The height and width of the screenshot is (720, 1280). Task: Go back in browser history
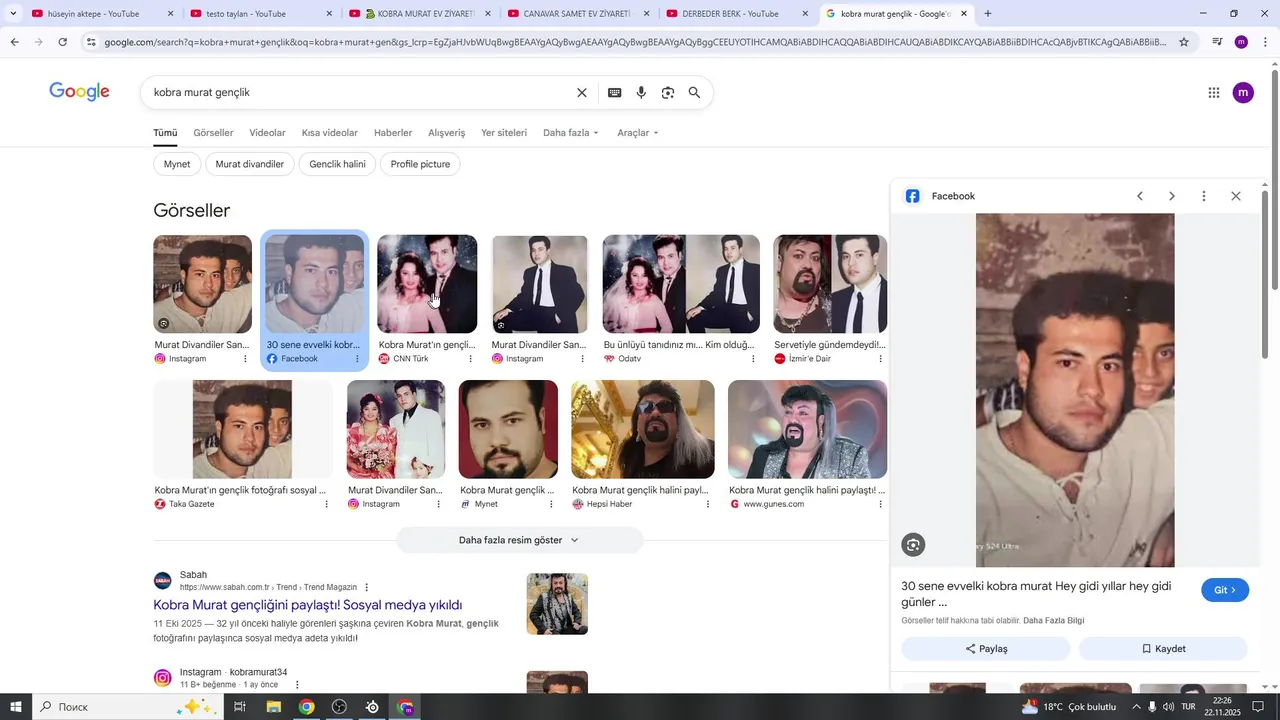(14, 42)
